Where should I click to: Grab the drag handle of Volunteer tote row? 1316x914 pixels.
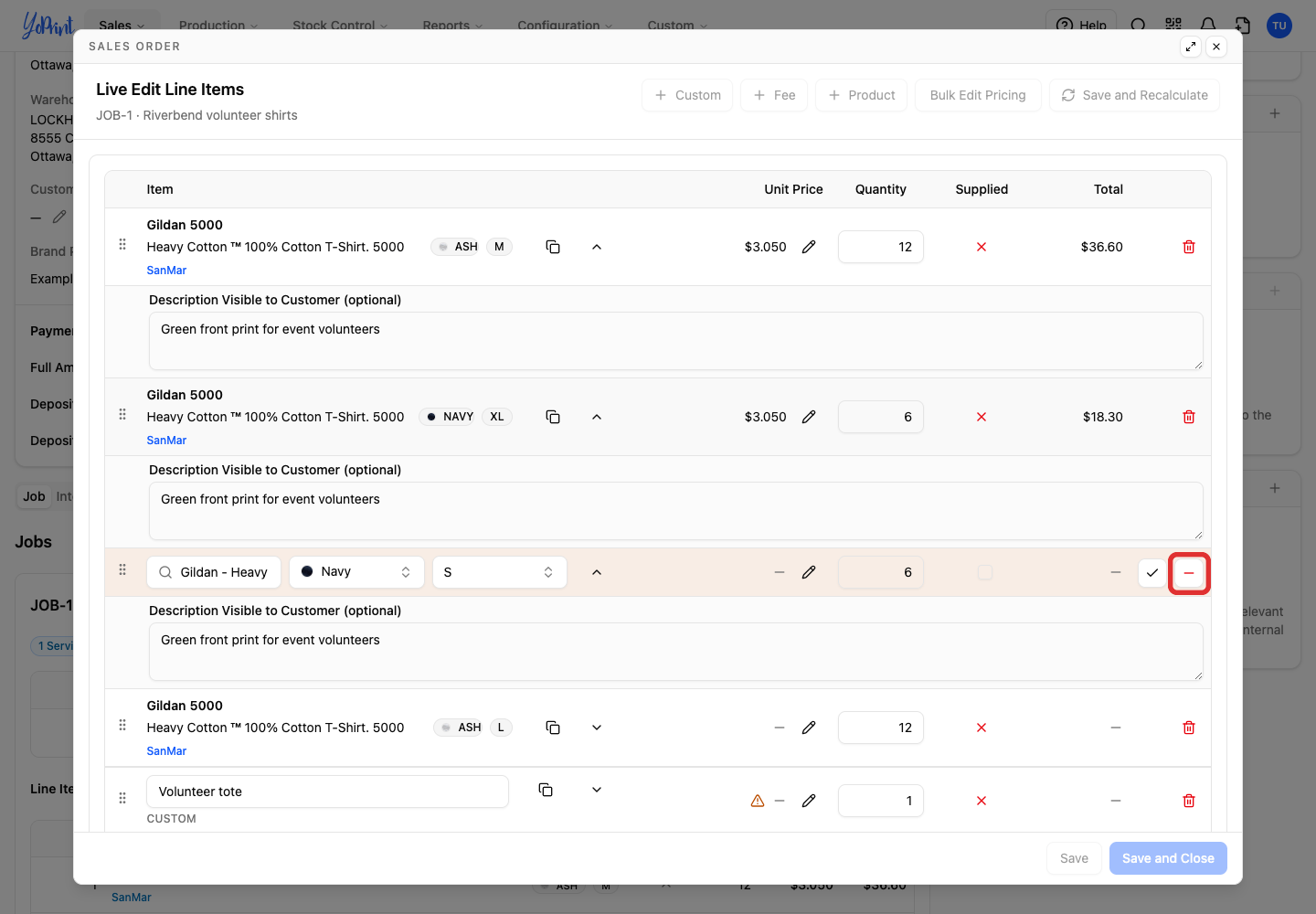[122, 799]
